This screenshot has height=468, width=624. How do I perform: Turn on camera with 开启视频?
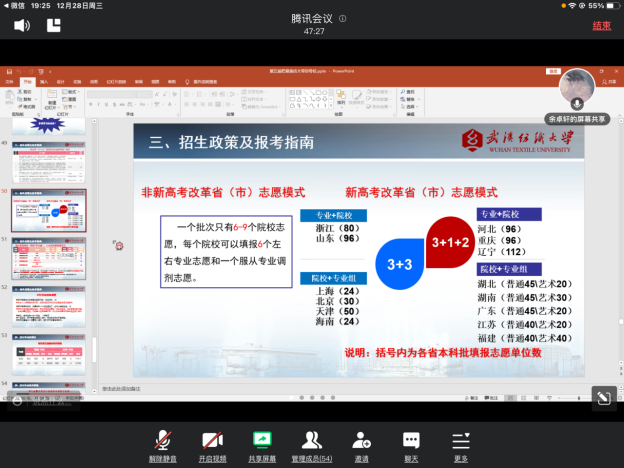click(212, 443)
